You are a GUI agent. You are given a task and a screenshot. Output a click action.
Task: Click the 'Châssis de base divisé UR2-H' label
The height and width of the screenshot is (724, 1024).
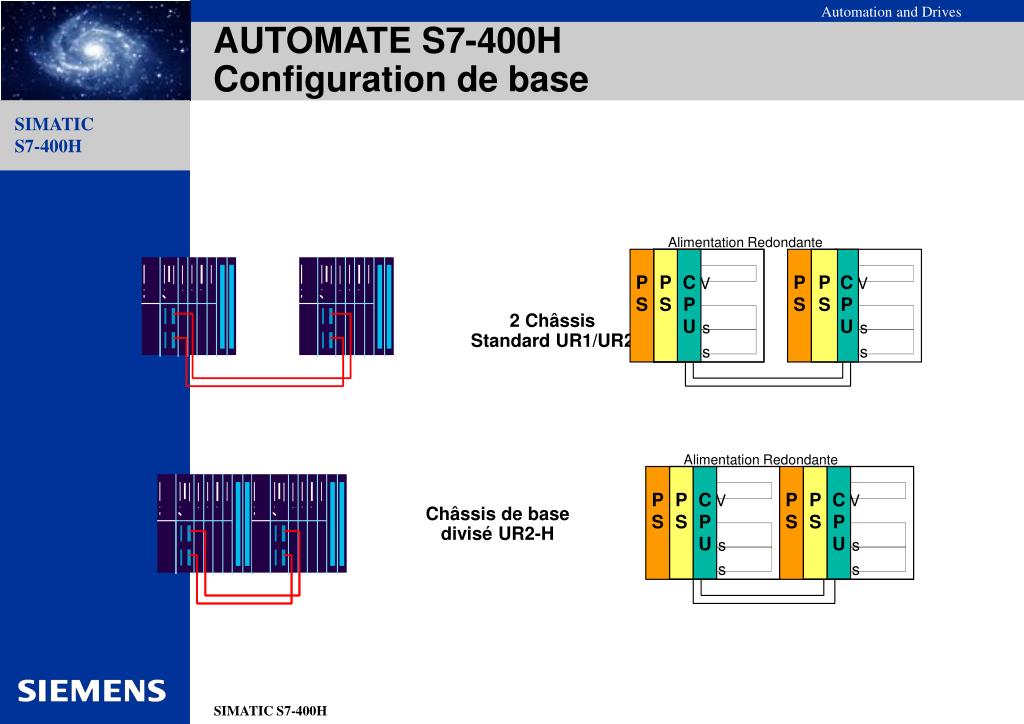coord(497,524)
